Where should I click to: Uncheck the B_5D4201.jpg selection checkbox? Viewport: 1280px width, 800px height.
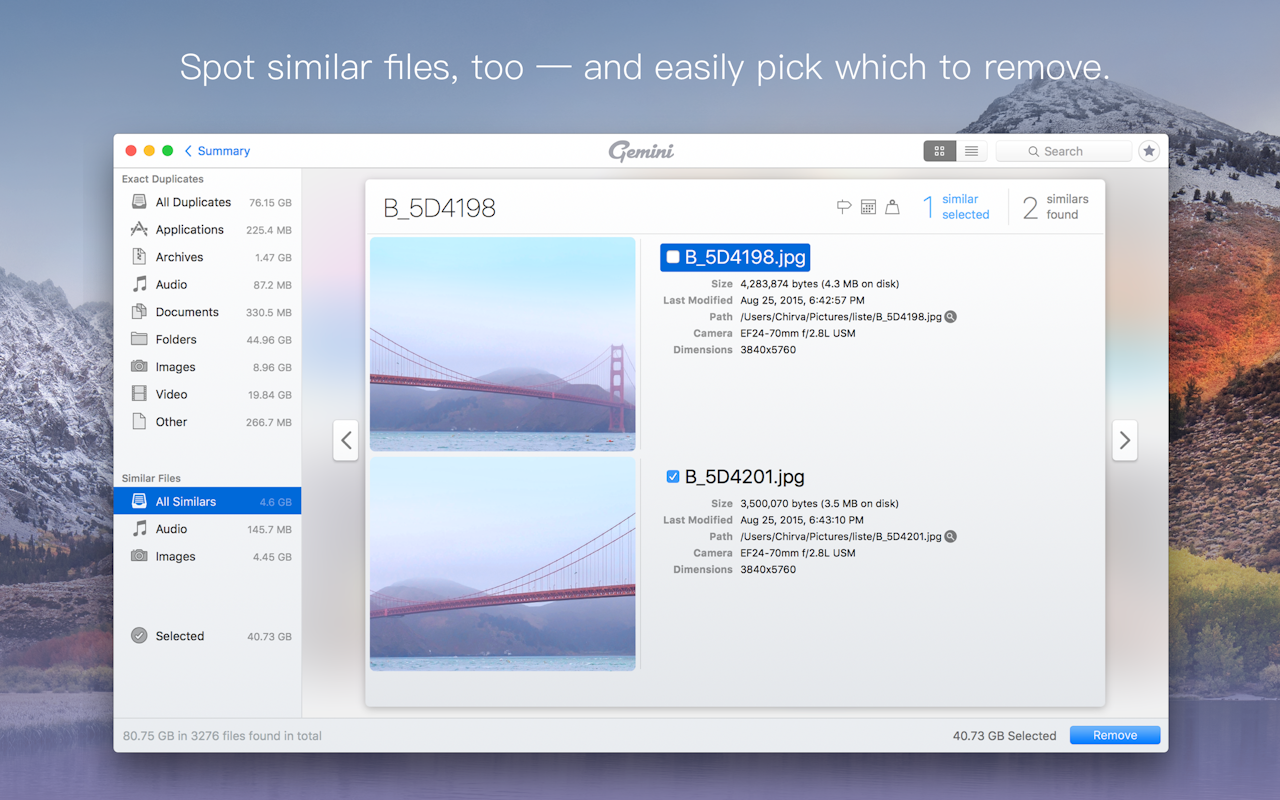click(x=673, y=476)
